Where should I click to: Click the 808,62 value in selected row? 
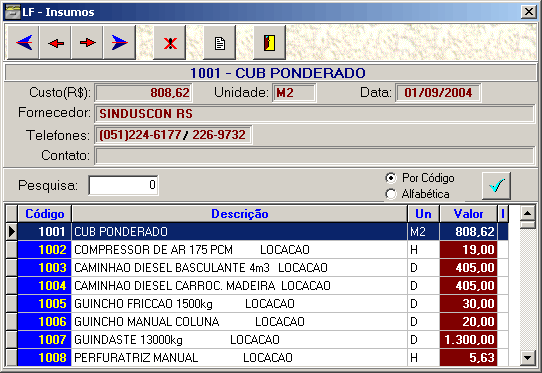tap(468, 232)
